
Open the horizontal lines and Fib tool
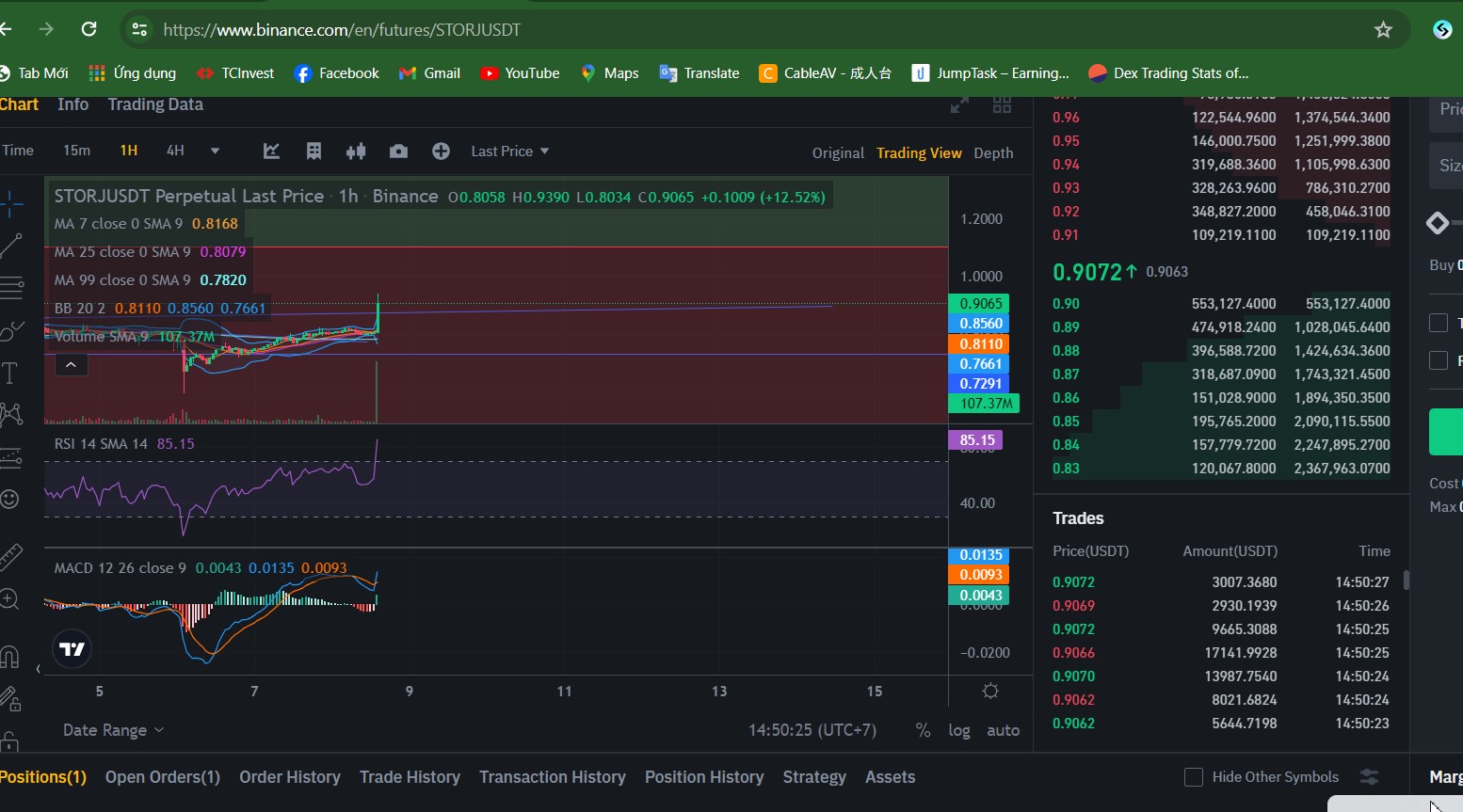click(x=9, y=287)
